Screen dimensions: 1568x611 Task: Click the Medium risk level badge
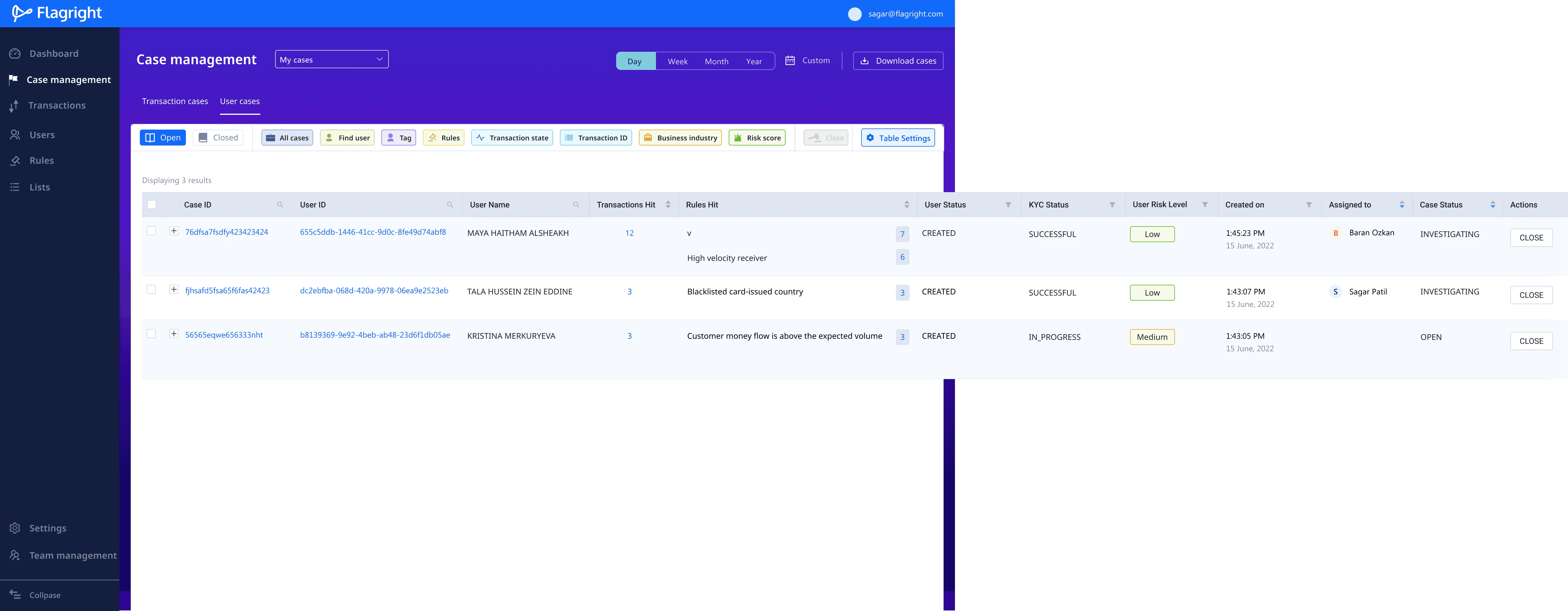pyautogui.click(x=1152, y=337)
